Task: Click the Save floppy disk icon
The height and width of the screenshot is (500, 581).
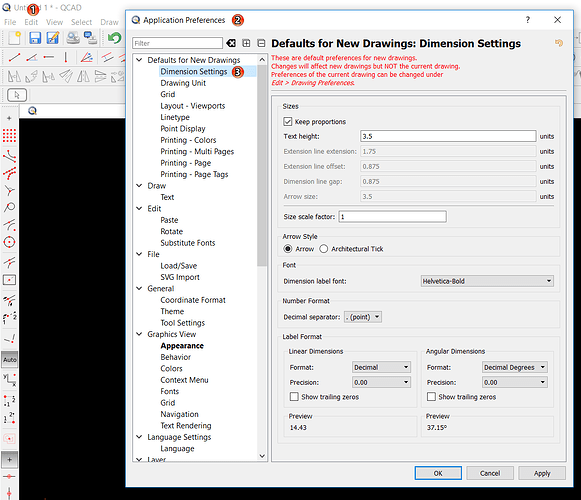Action: pyautogui.click(x=35, y=38)
